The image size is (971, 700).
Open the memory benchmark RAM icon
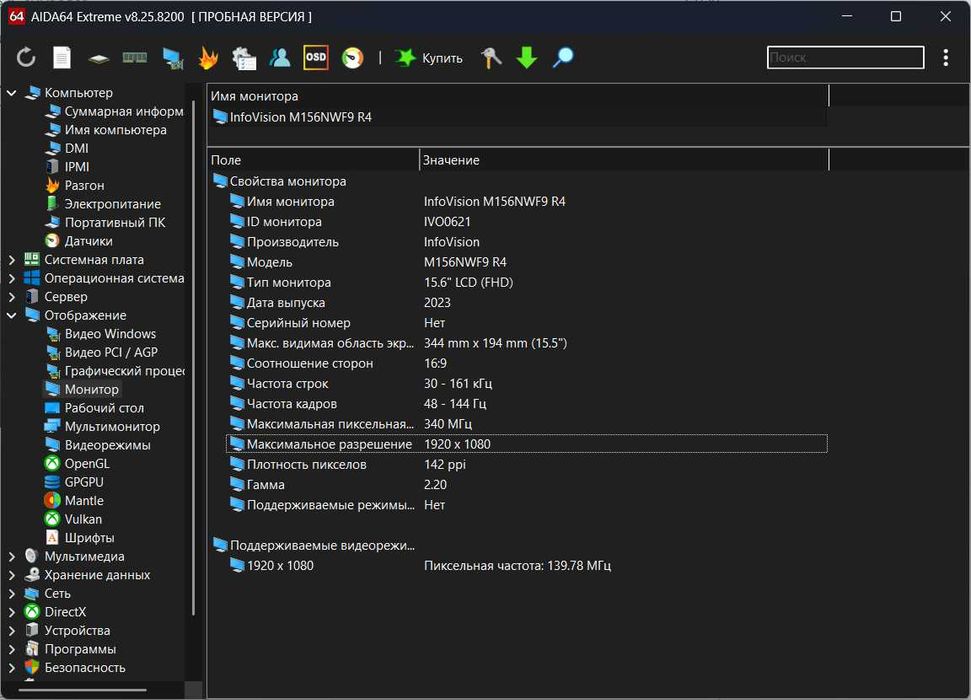coord(134,58)
